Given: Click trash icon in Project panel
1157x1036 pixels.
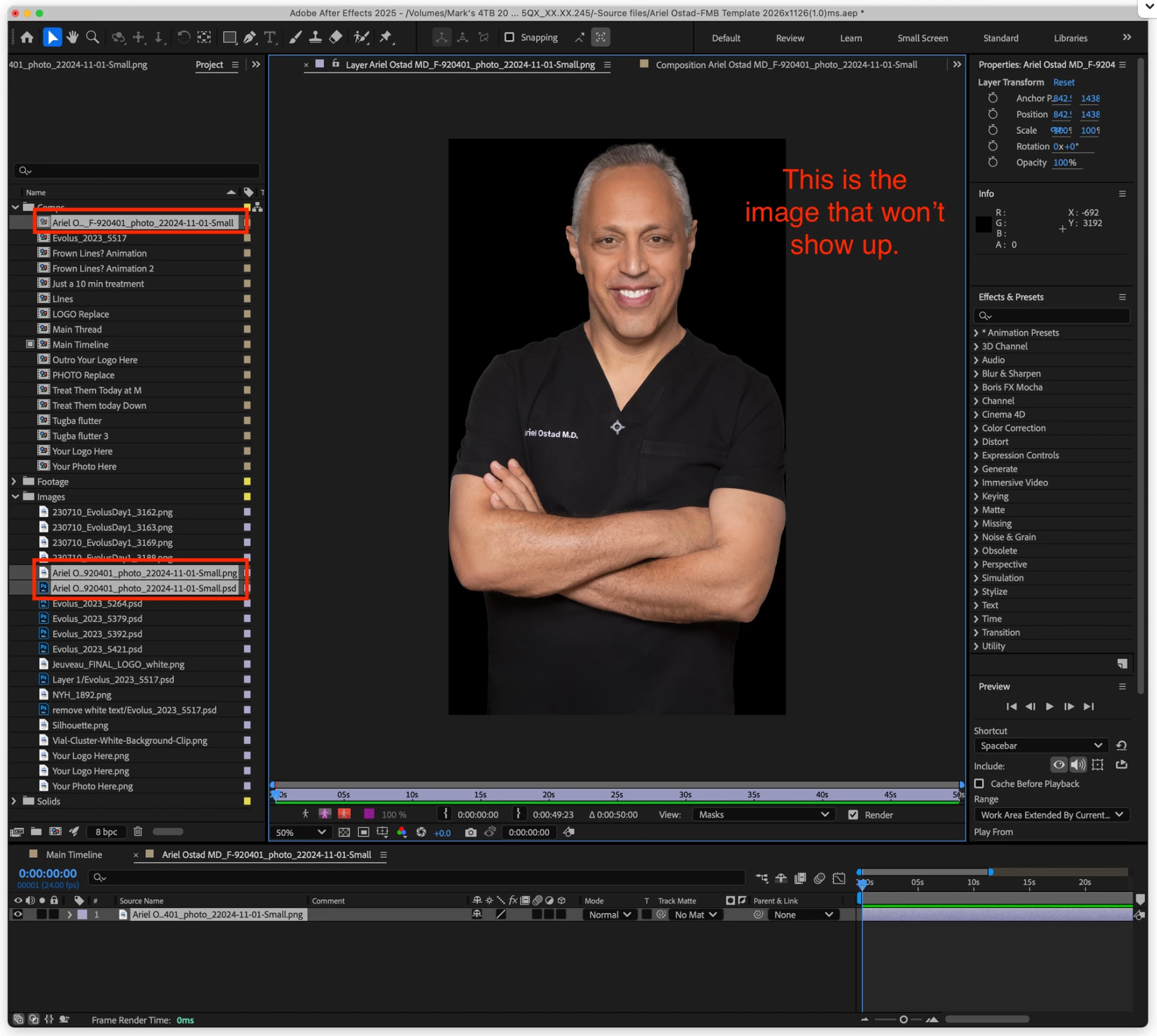Looking at the screenshot, I should tap(138, 831).
